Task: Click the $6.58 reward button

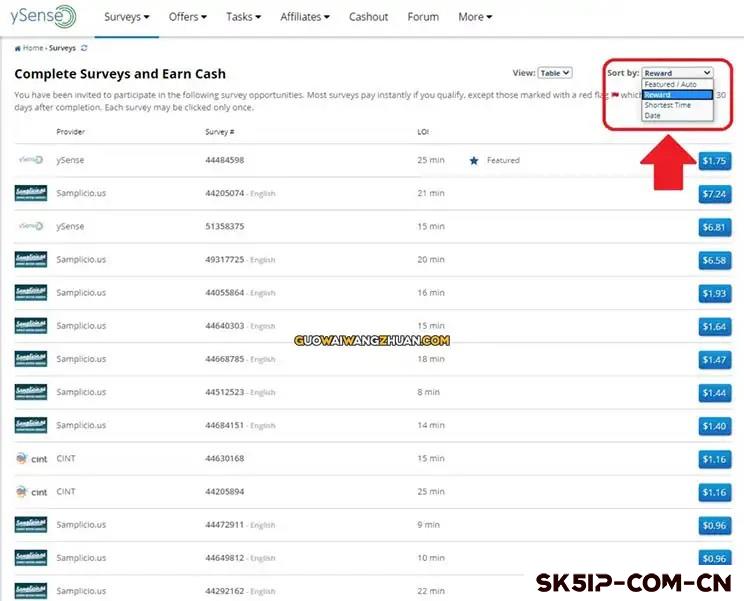Action: (x=715, y=260)
